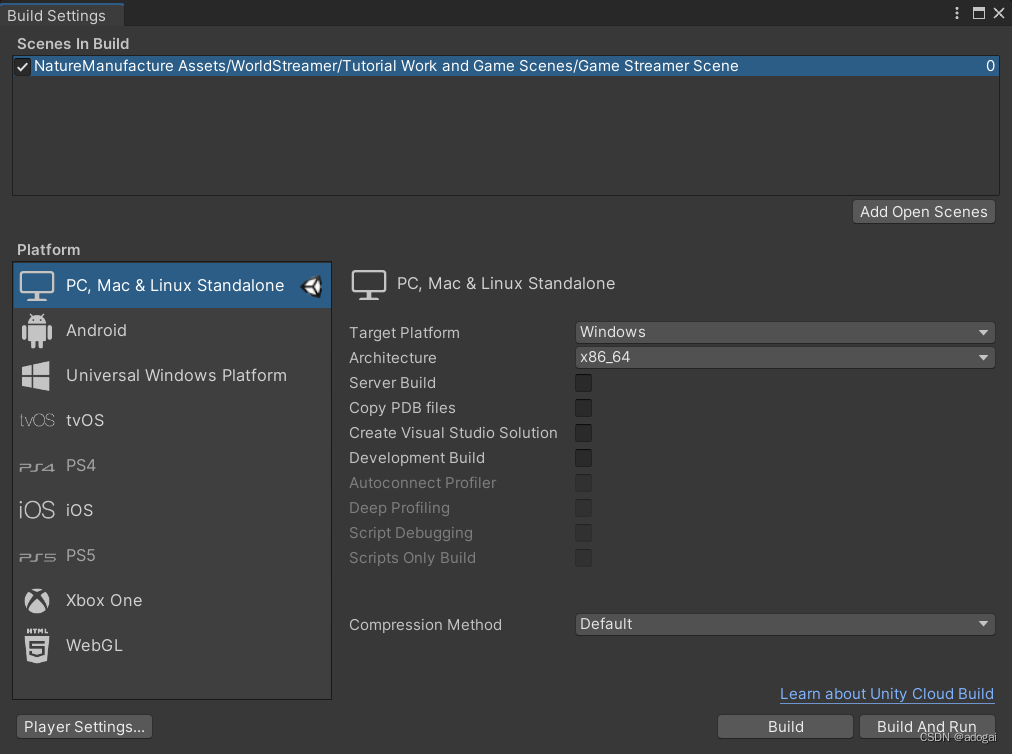The image size is (1012, 754).
Task: Click the Target Platform label
Action: coord(405,333)
